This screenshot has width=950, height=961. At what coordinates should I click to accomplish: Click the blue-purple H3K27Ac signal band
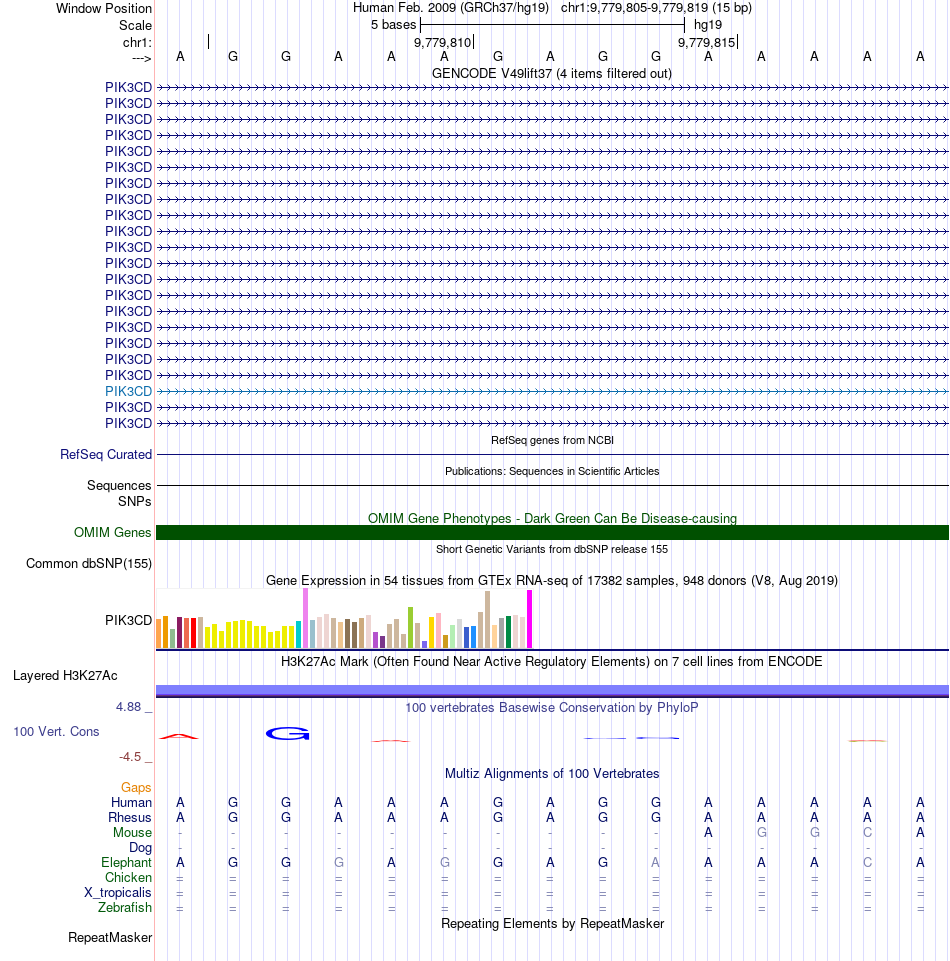(552, 690)
